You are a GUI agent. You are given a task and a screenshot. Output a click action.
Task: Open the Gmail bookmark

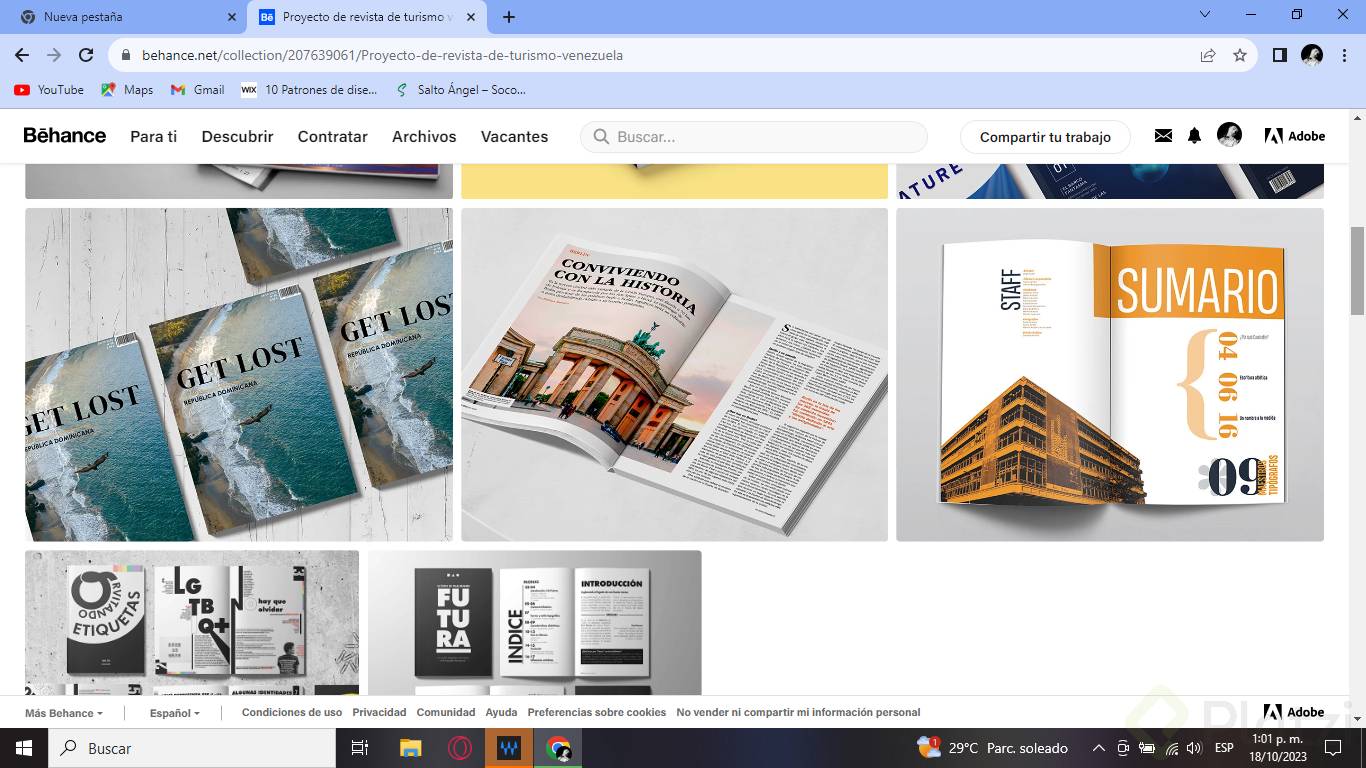(x=198, y=90)
